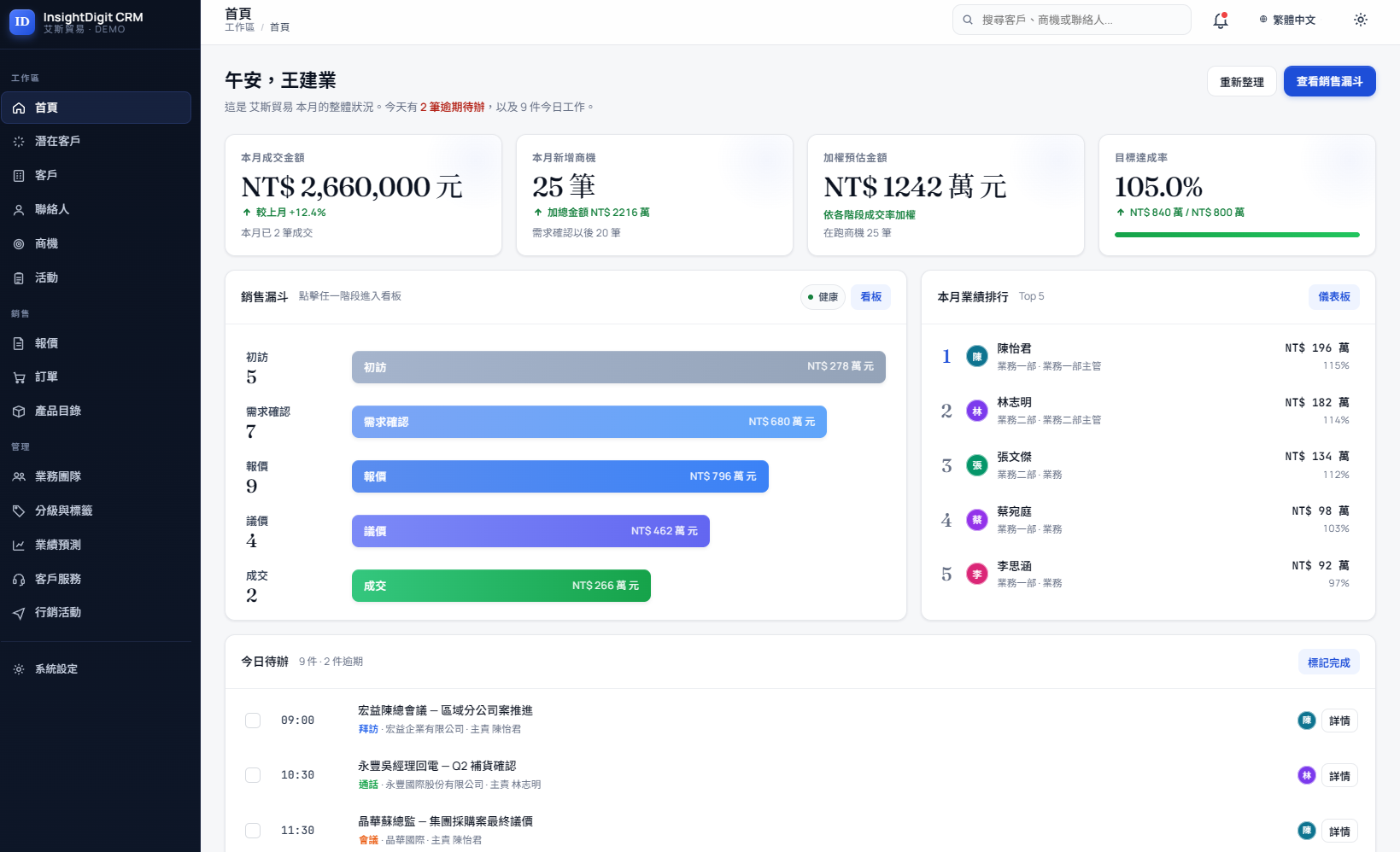Viewport: 1400px width, 852px height.
Task: Click the 本月成交金額 NT$ 2,660,000 card
Action: click(x=363, y=195)
